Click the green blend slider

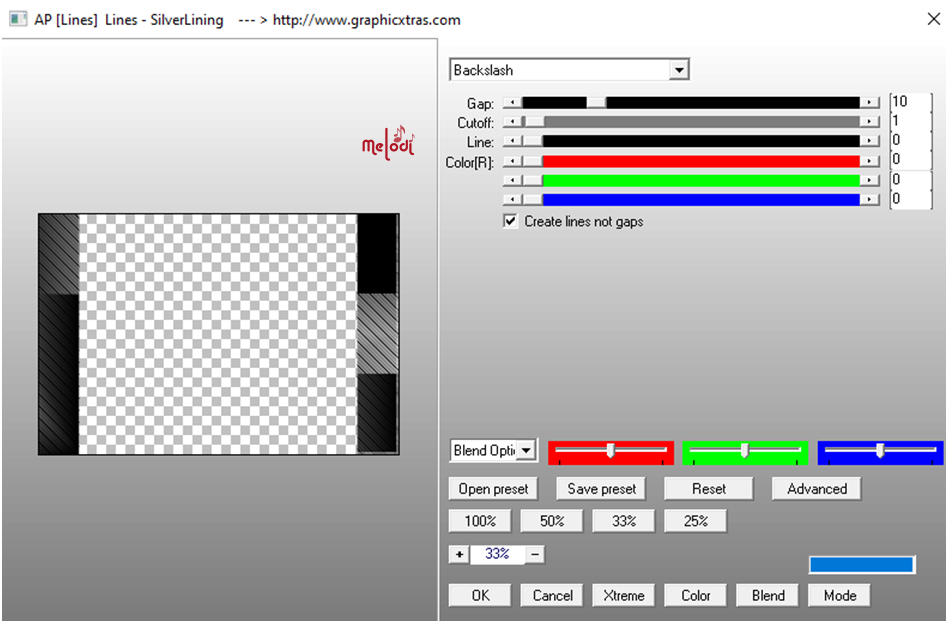745,452
